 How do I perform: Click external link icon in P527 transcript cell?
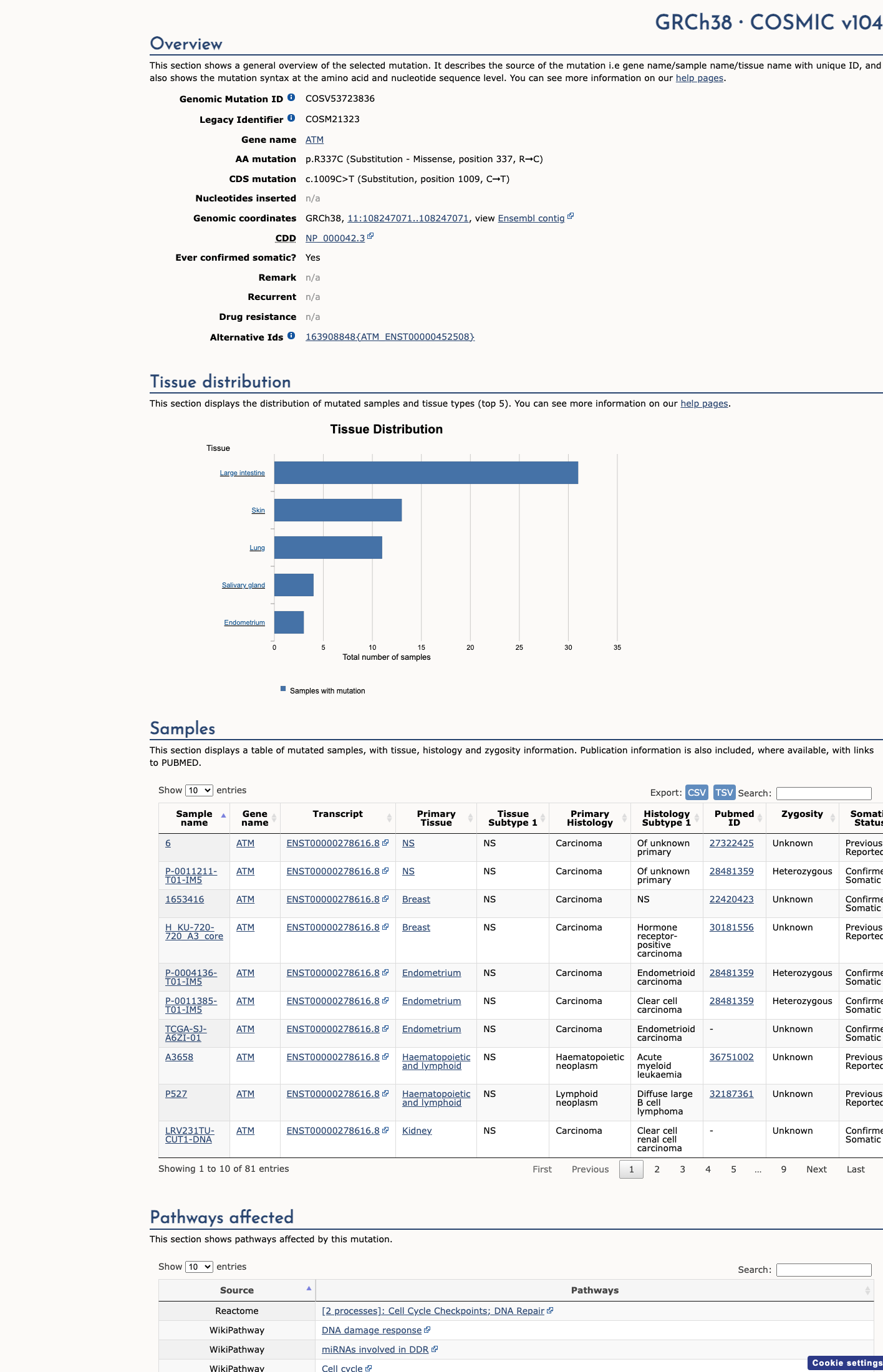tap(385, 1093)
